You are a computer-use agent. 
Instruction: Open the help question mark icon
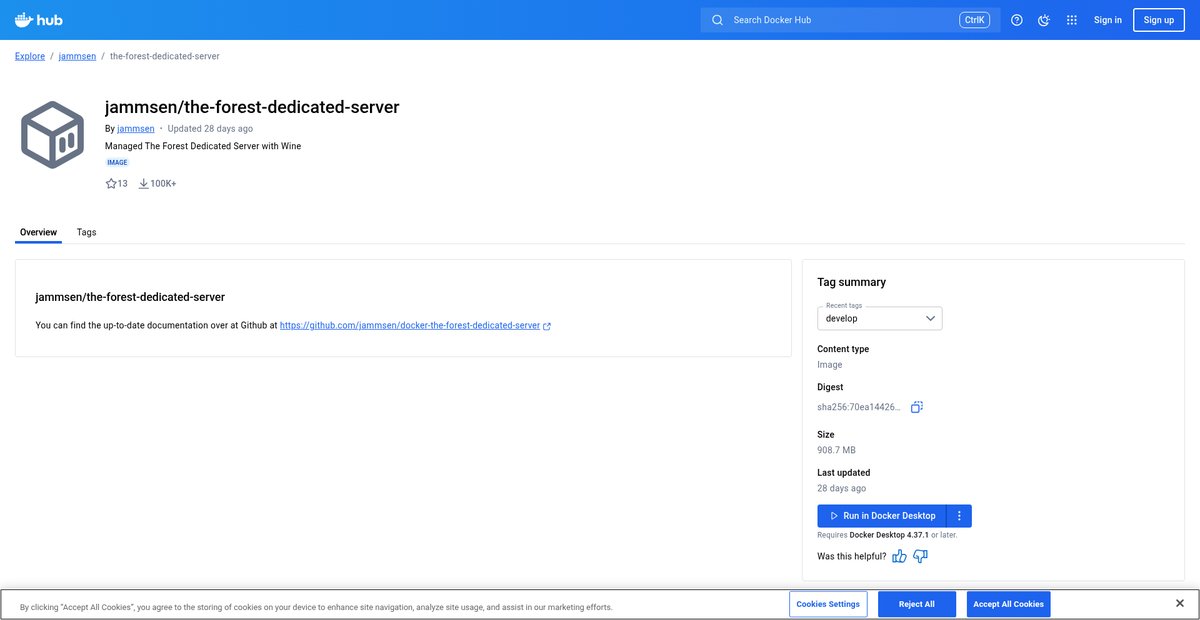coord(1017,20)
